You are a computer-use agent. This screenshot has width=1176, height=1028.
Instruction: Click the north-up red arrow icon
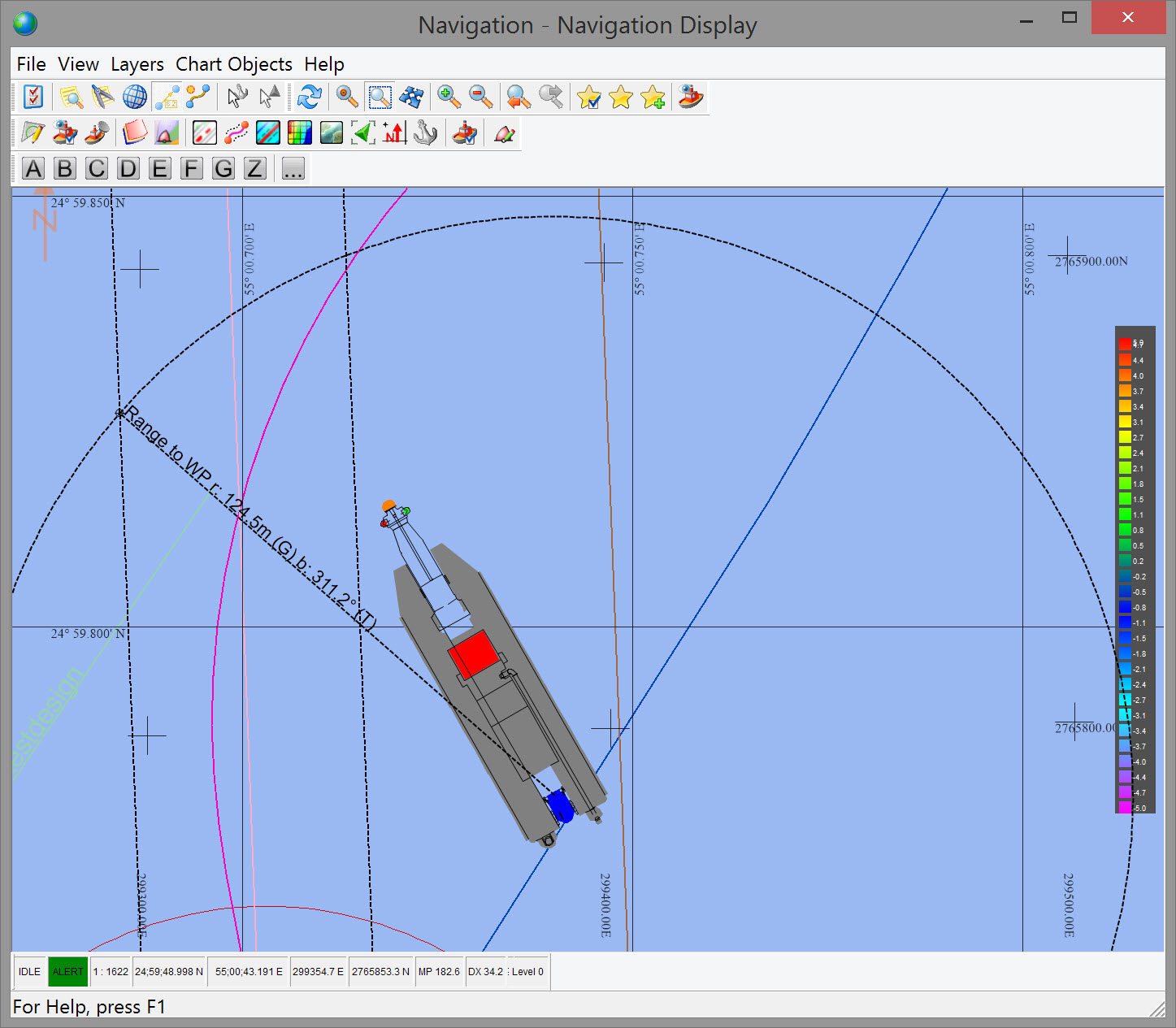pos(394,132)
